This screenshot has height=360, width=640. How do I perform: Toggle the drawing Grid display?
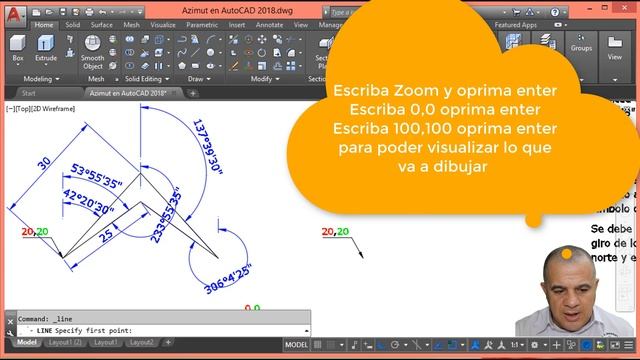(318, 345)
